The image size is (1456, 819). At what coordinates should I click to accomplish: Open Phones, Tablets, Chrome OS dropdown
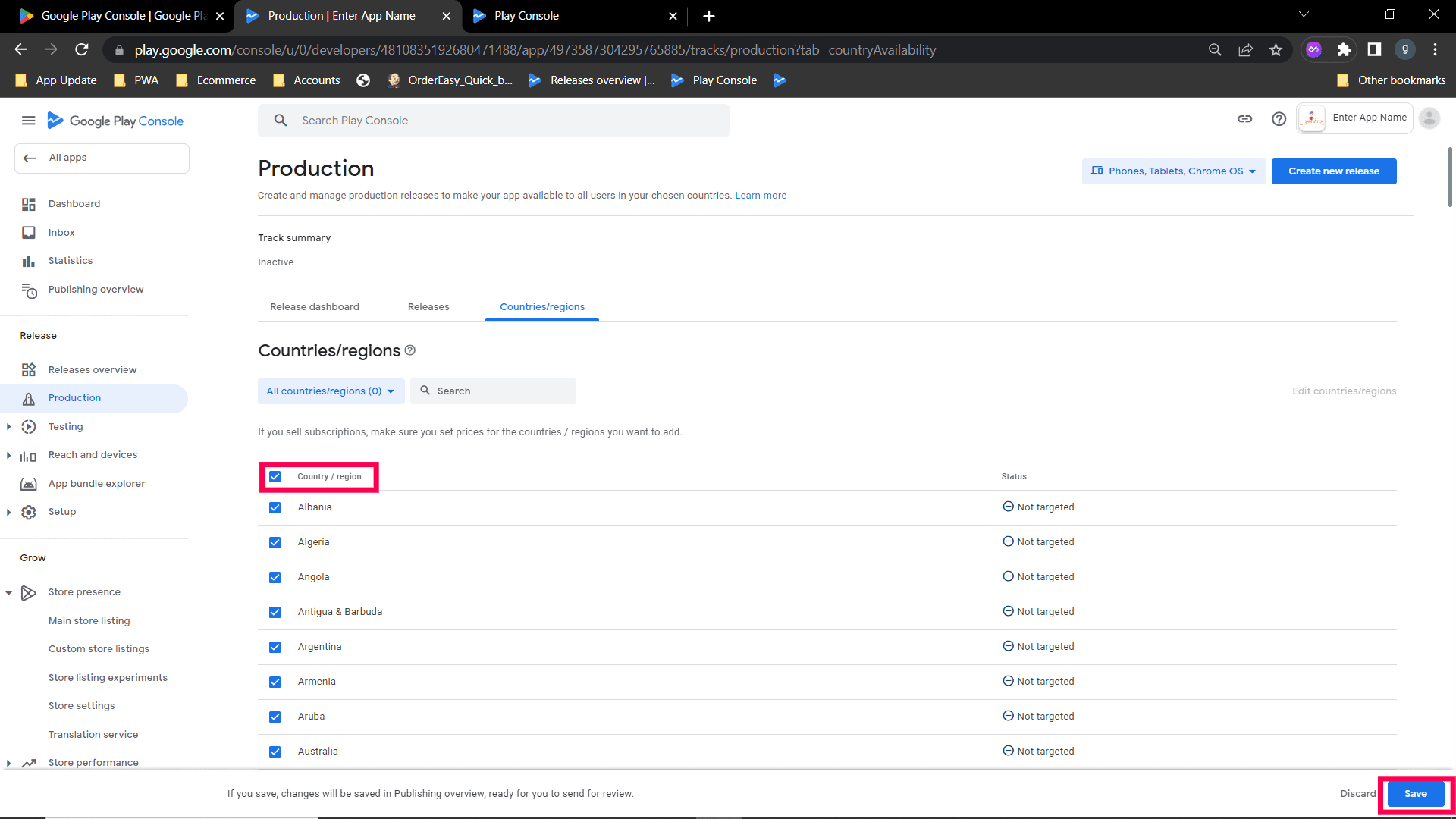point(1173,171)
